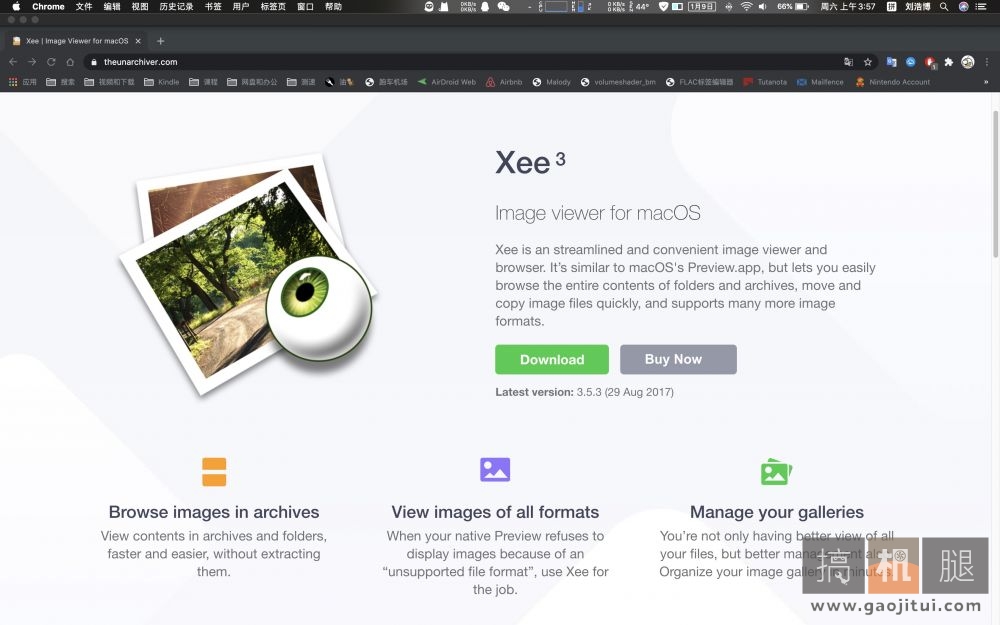This screenshot has width=1000, height=625.
Task: Click the Buy Now button
Action: click(678, 359)
